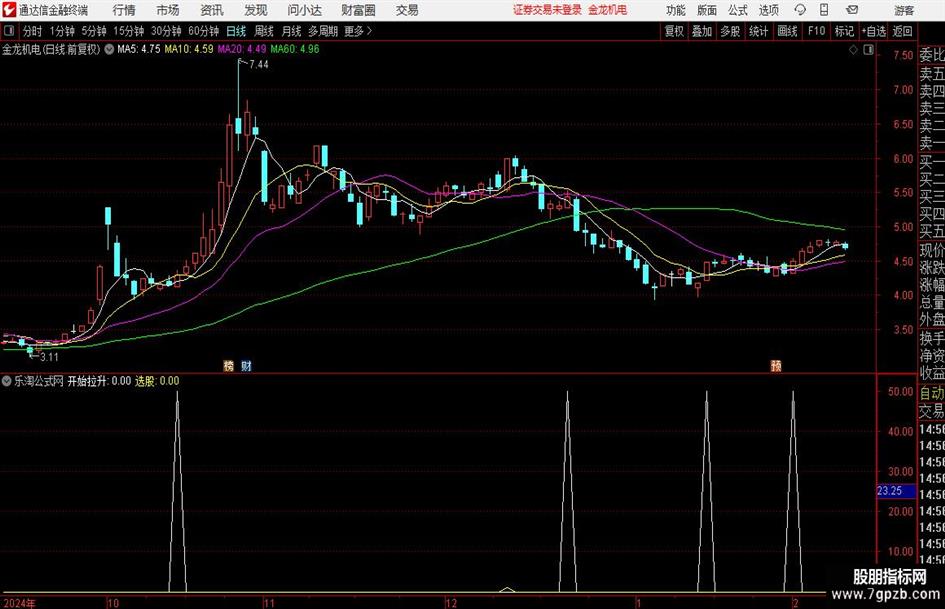The image size is (945, 609).
Task: Select the 日线 daily period tab
Action: point(236,31)
